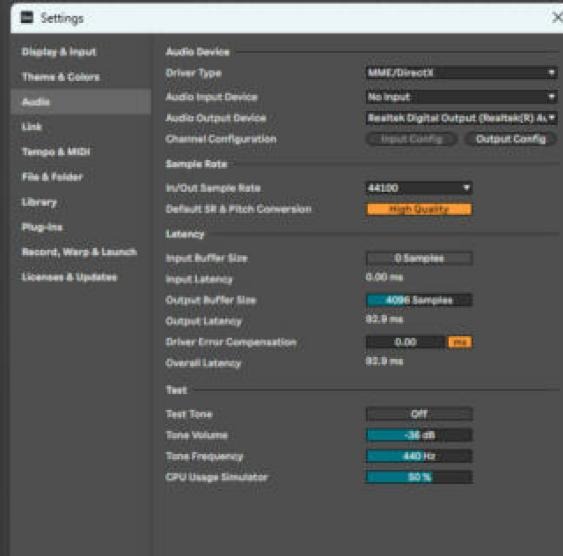Click the Sample Rate section heading

[x=196, y=164]
